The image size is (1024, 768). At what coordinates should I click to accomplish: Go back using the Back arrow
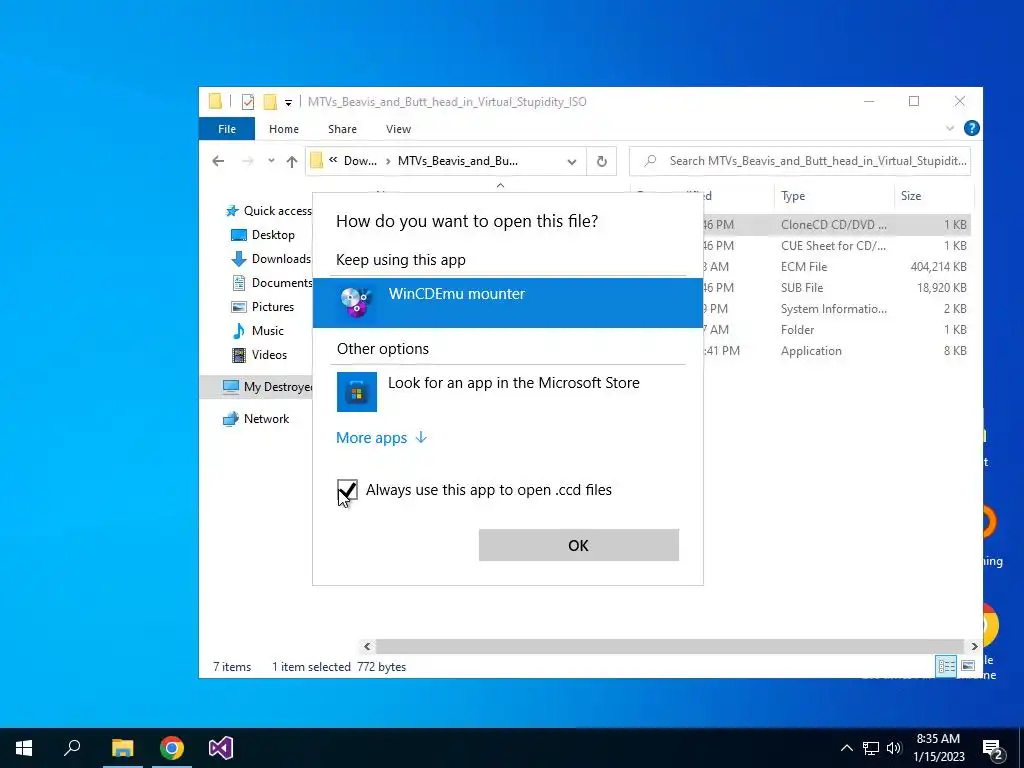pyautogui.click(x=218, y=161)
